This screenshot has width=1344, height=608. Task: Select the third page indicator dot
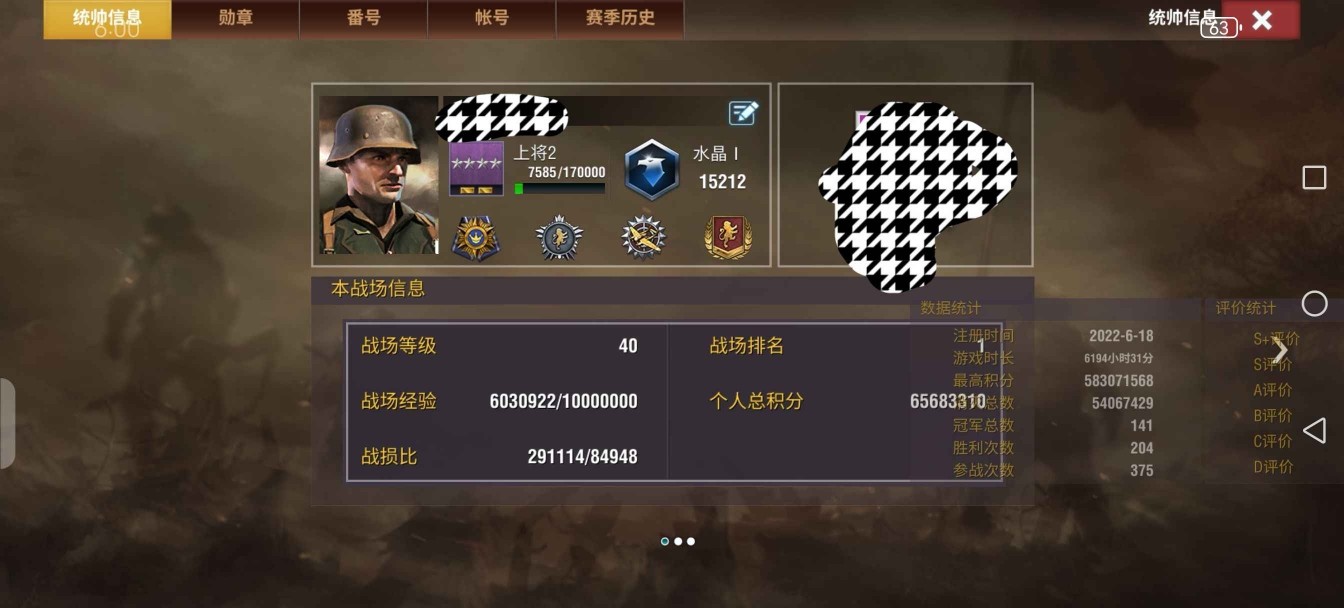point(690,541)
